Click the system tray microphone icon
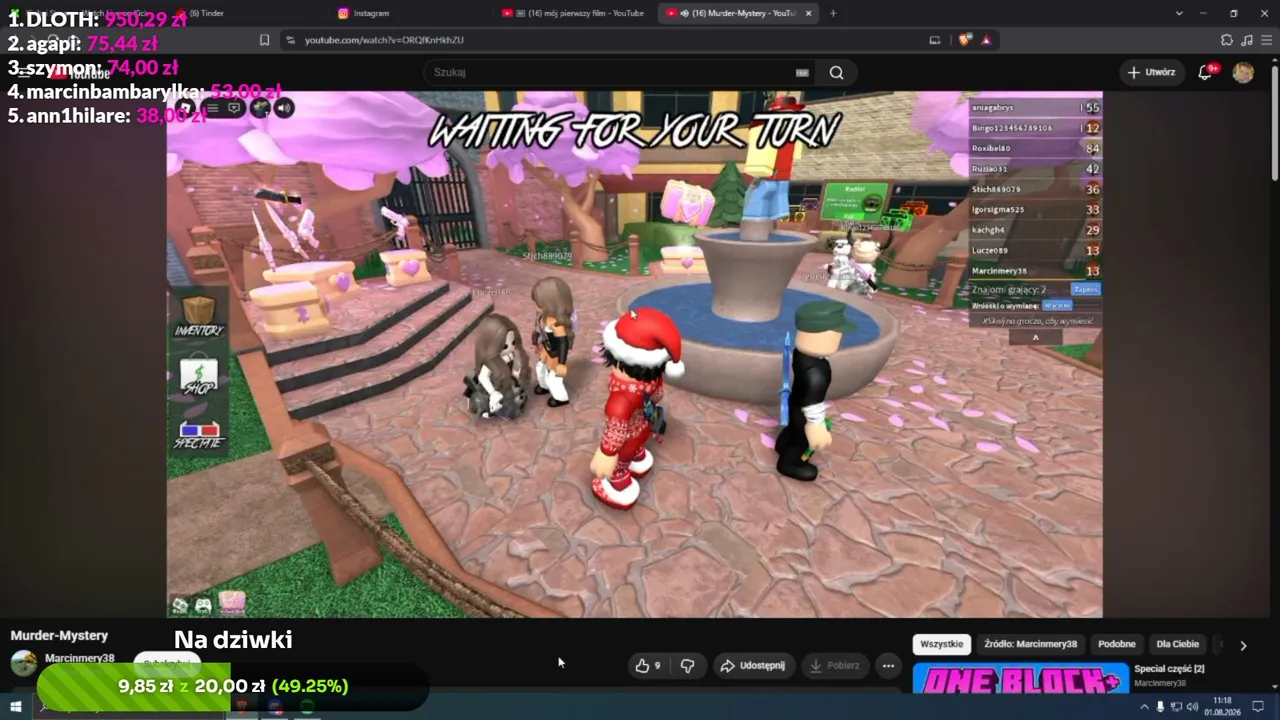Viewport: 1280px width, 720px height. pyautogui.click(x=1160, y=707)
